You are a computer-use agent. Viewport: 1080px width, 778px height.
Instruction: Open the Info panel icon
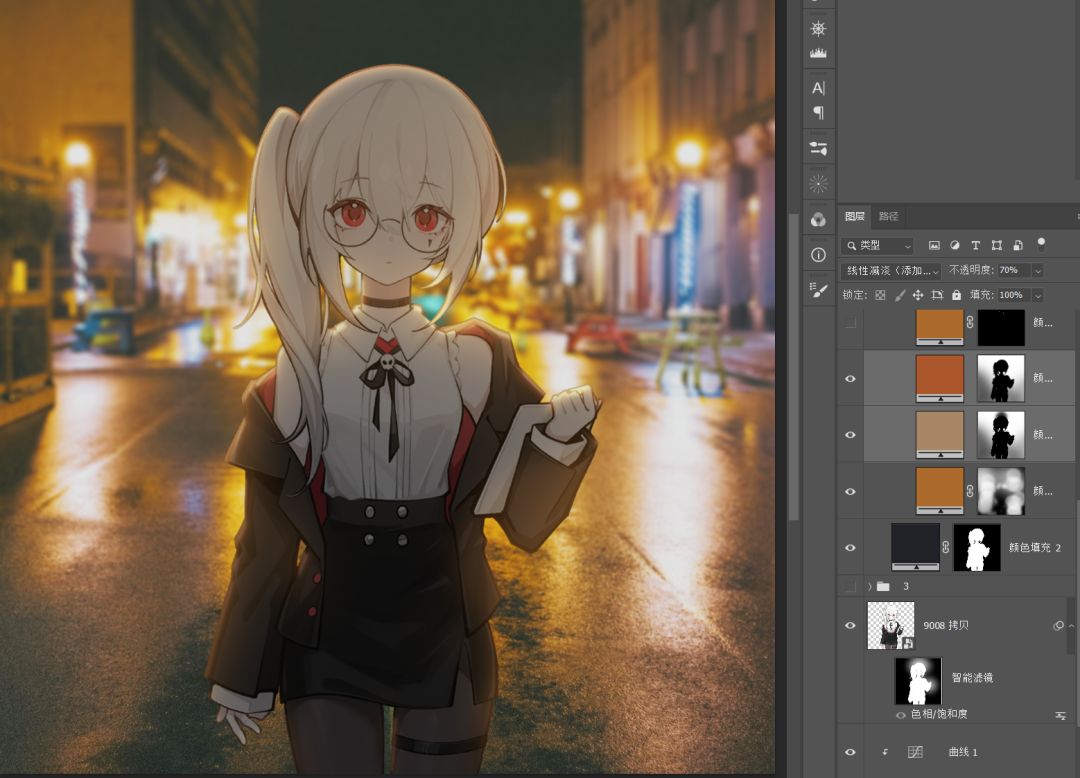818,255
